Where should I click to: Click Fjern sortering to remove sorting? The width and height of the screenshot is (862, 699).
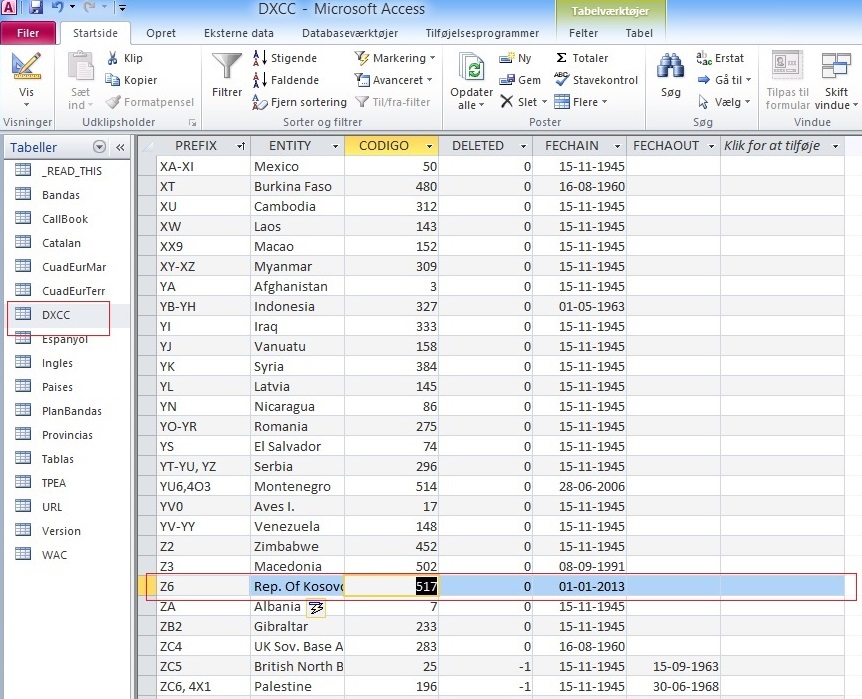coord(300,102)
